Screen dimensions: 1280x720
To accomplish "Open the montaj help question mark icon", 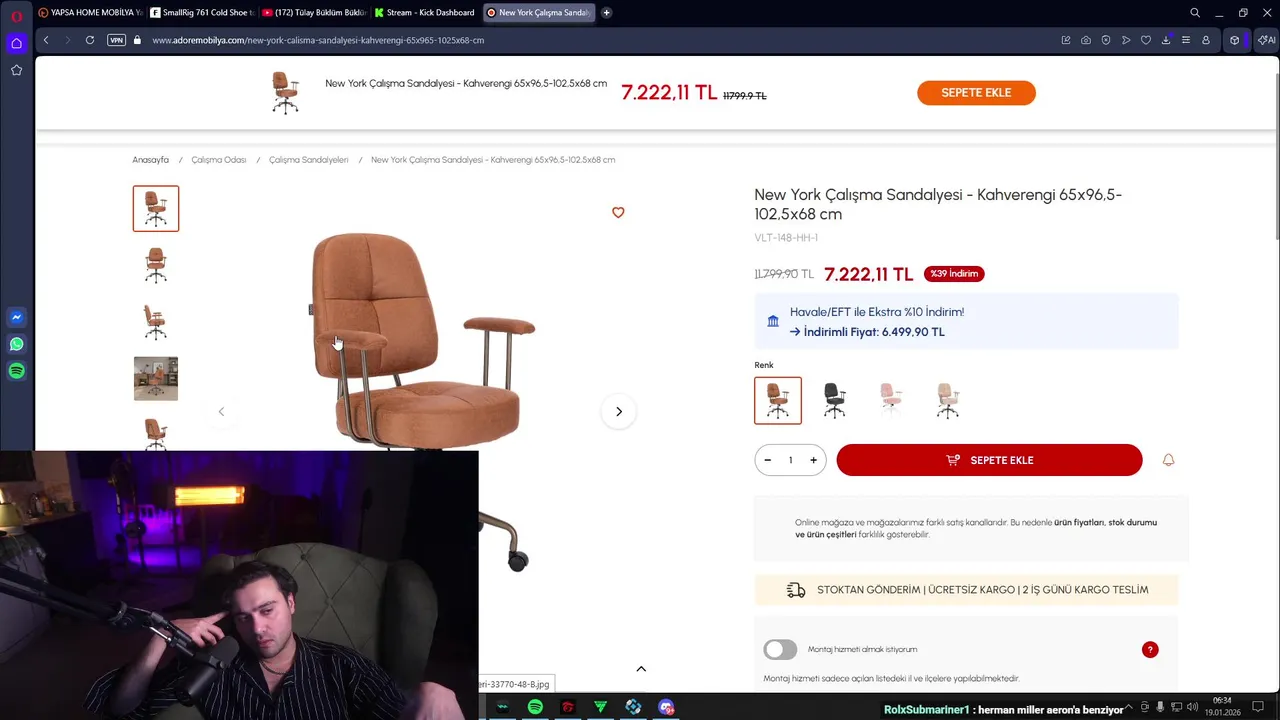I will tap(1150, 650).
